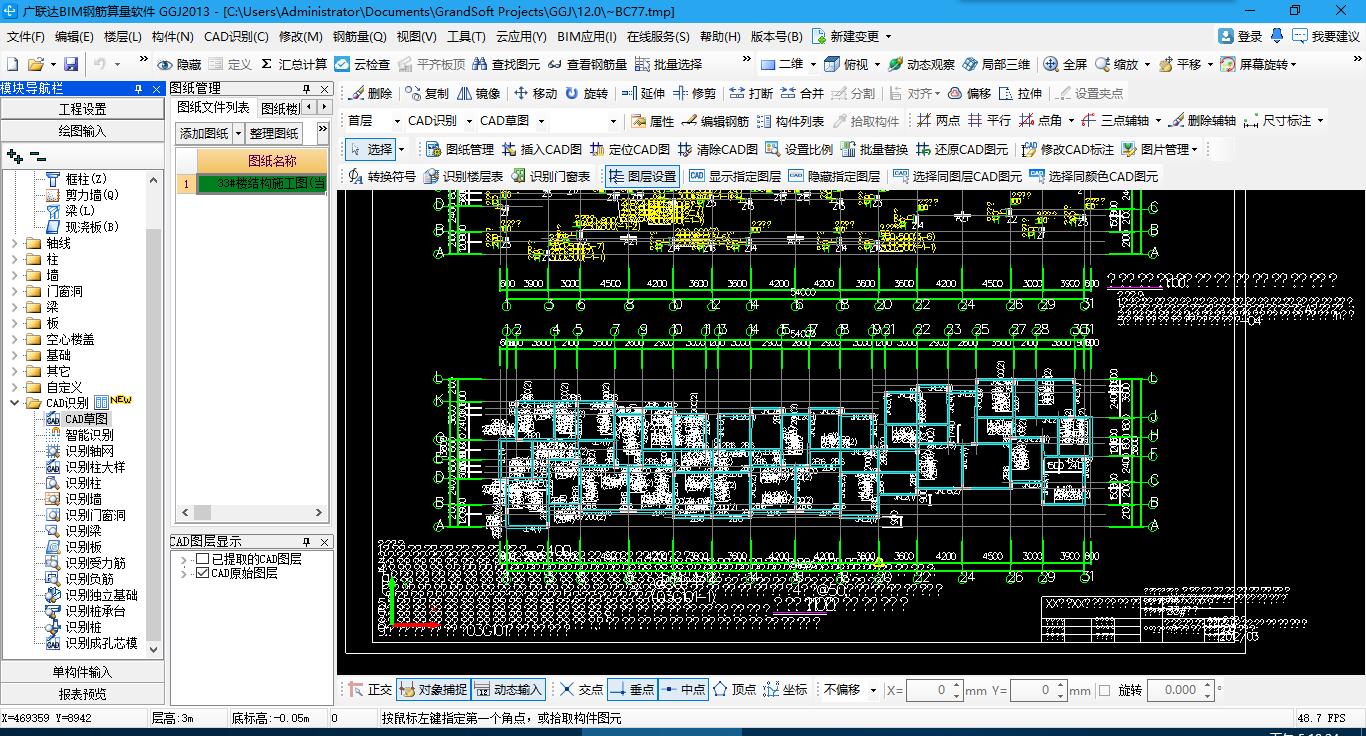Image resolution: width=1366 pixels, height=736 pixels.
Task: Select 合并 merge tool
Action: click(x=802, y=93)
